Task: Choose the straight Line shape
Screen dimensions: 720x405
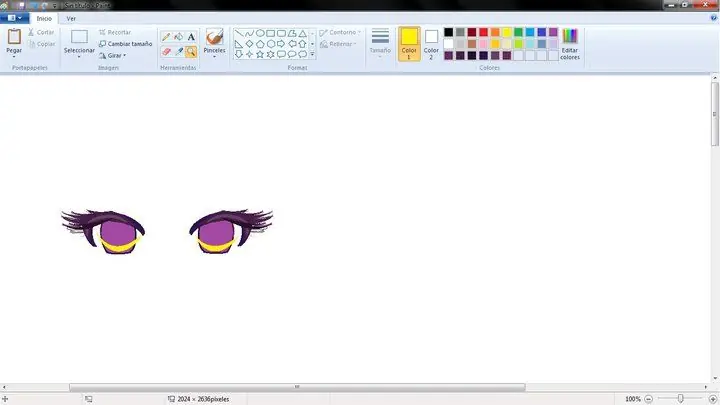Action: [x=239, y=34]
